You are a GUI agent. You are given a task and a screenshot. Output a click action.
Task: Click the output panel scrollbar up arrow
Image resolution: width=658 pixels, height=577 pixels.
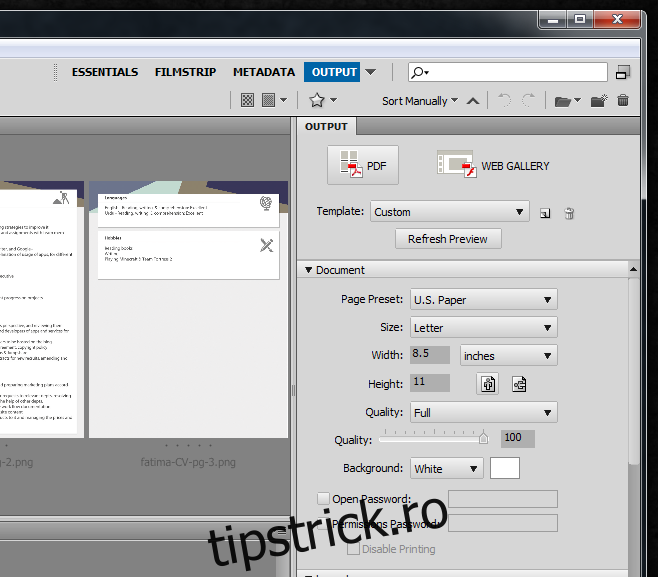click(x=633, y=269)
